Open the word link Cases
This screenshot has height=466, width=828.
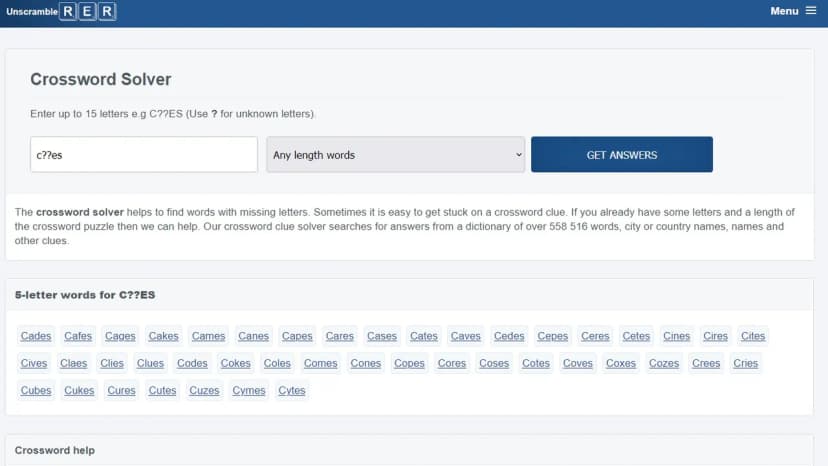pos(382,336)
